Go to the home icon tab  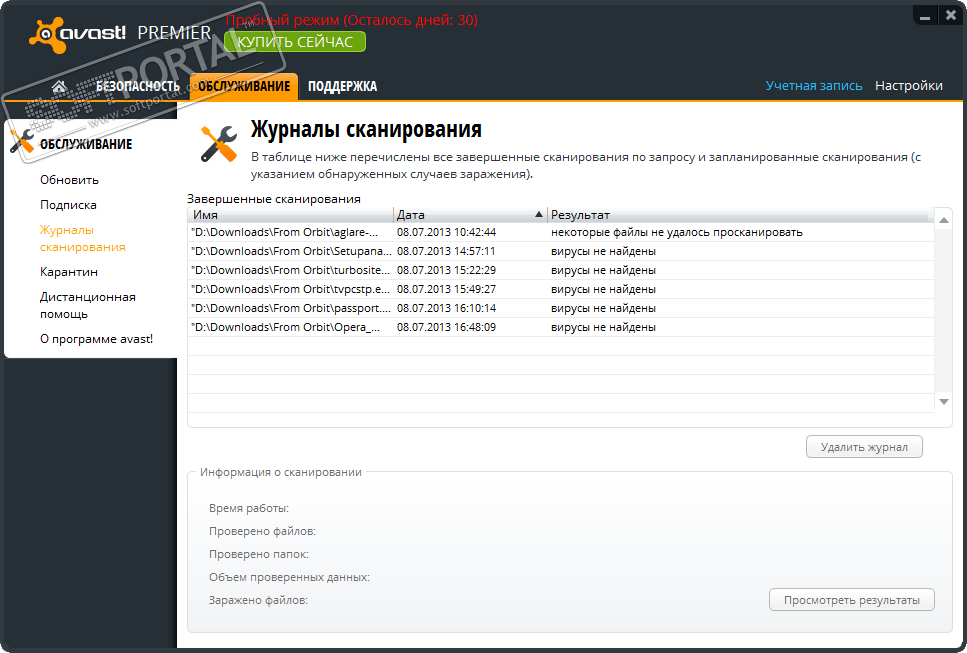point(59,86)
